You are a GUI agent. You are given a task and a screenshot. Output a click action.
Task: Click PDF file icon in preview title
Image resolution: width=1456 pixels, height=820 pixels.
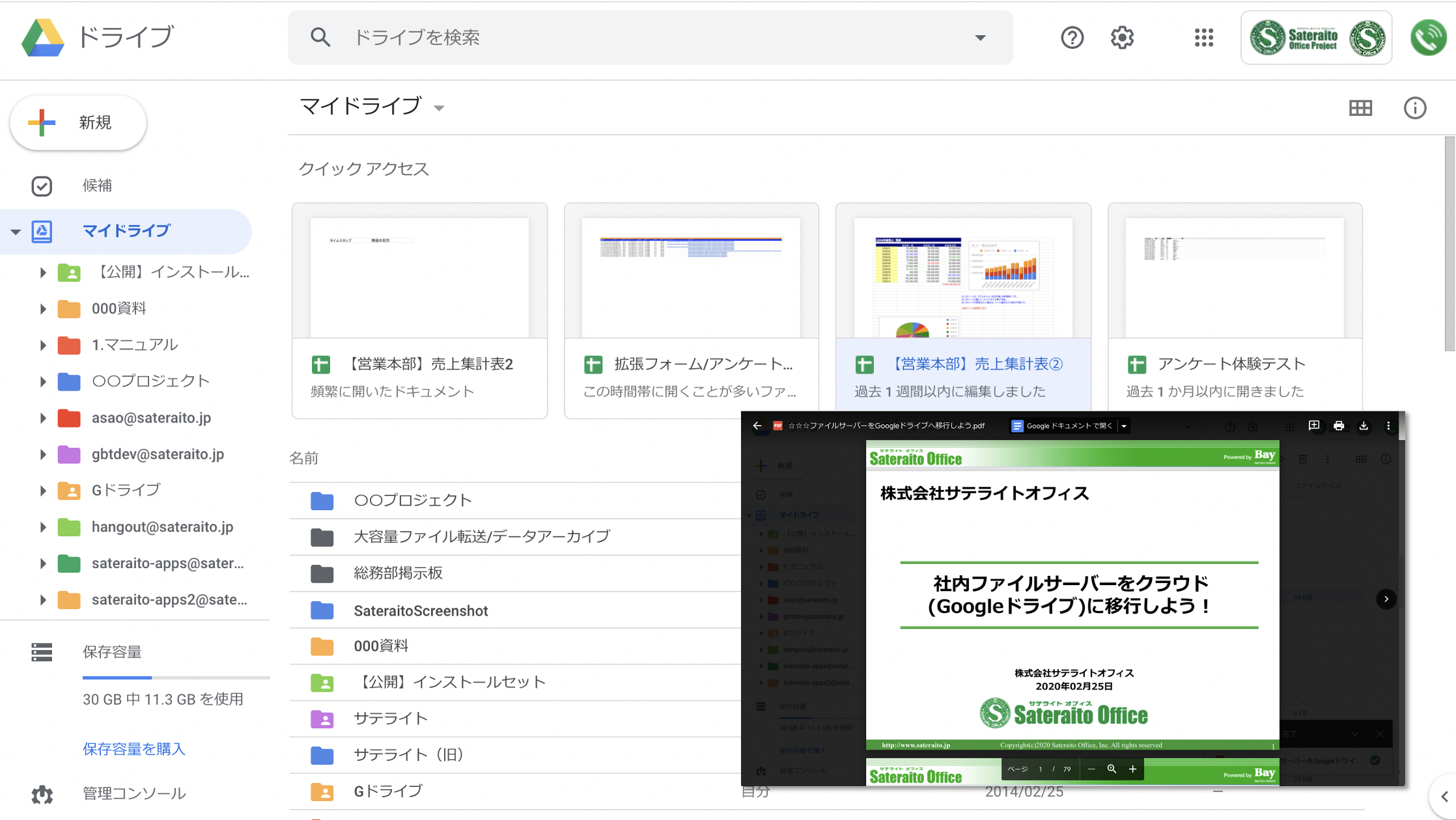click(777, 426)
